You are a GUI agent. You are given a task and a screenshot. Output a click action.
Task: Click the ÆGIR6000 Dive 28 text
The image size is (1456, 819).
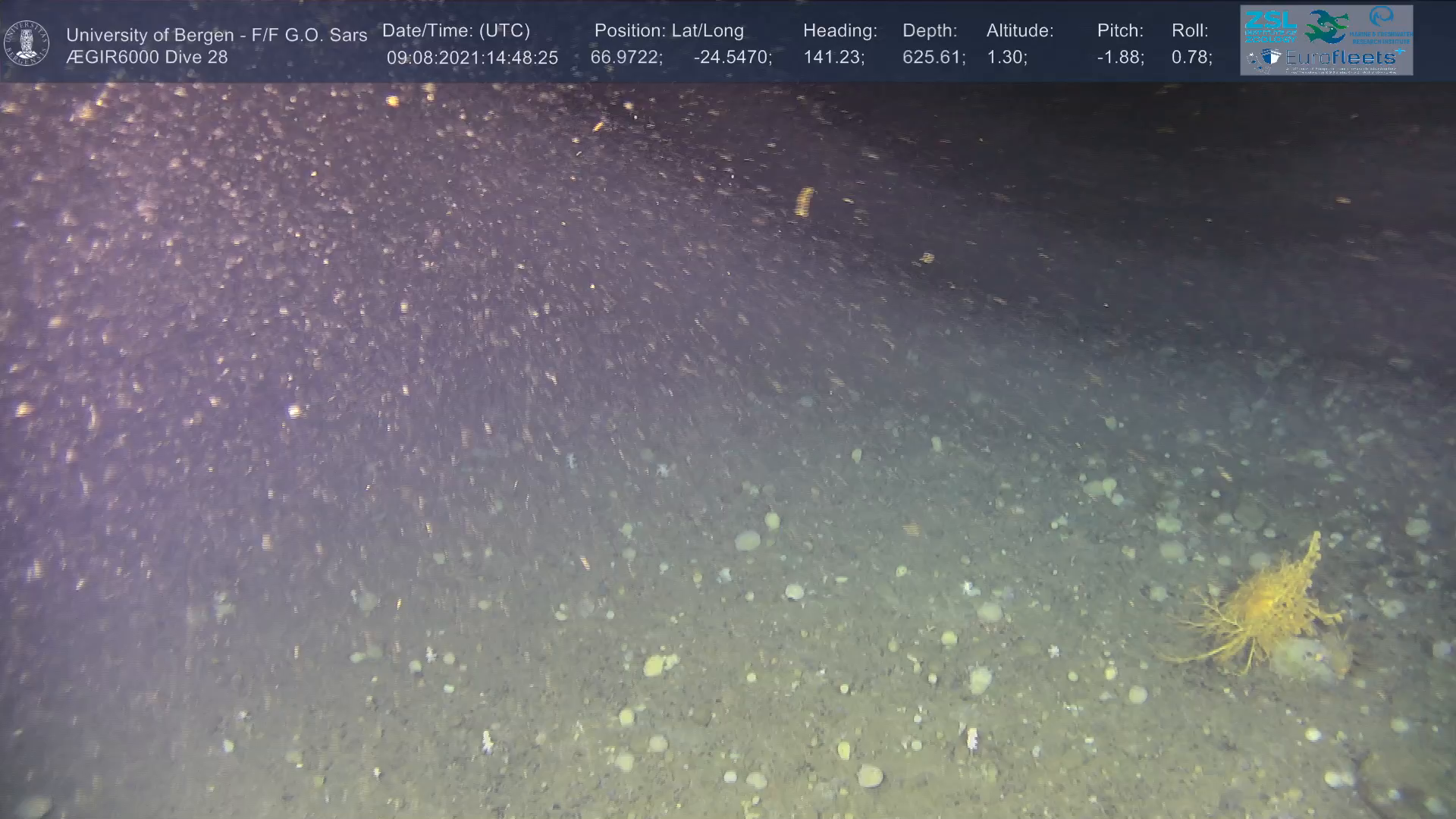click(146, 58)
